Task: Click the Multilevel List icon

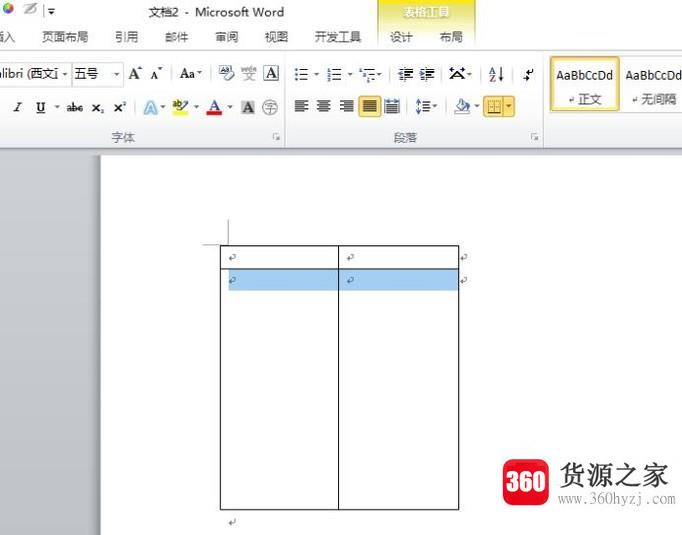Action: (x=368, y=74)
